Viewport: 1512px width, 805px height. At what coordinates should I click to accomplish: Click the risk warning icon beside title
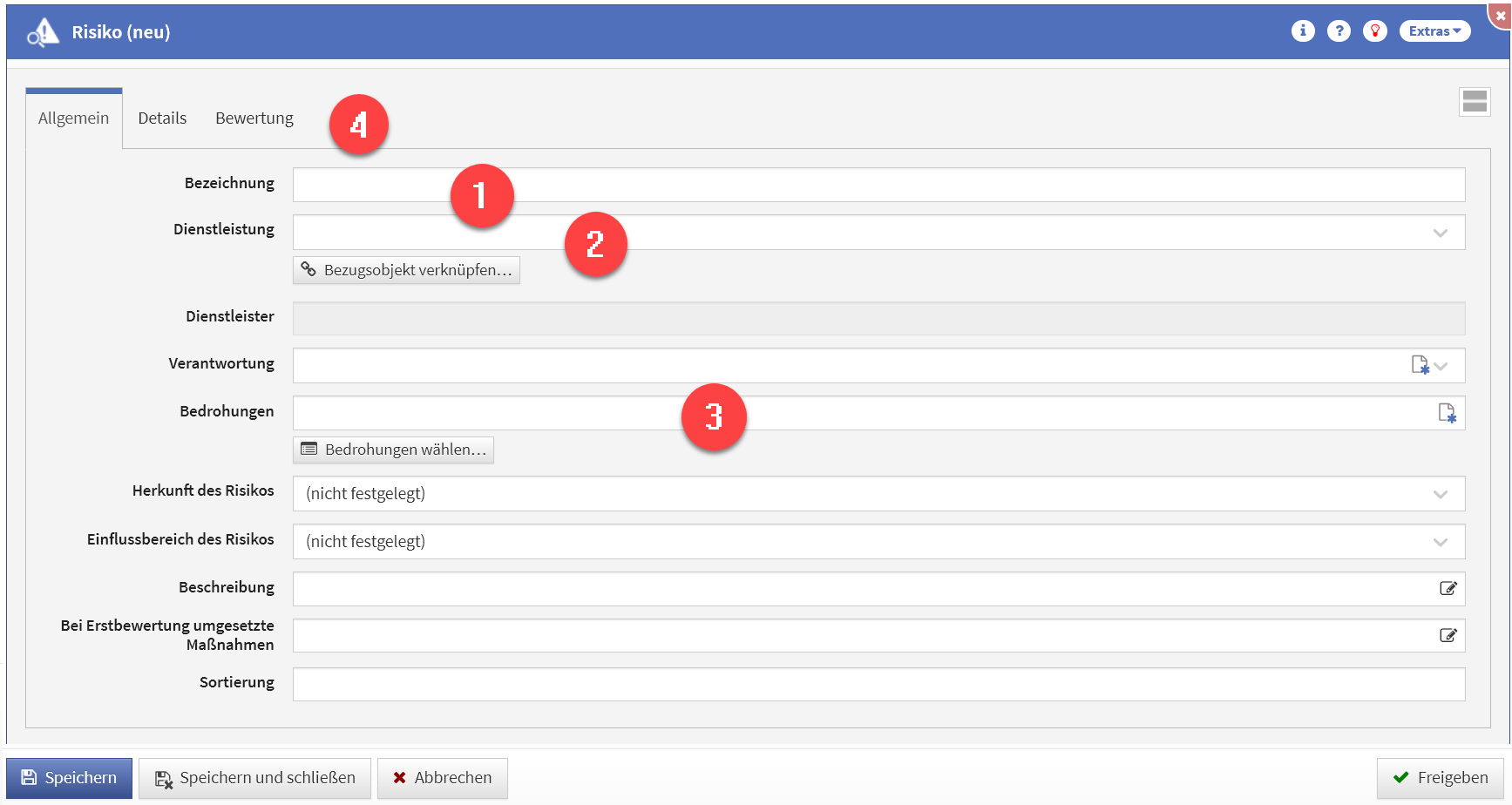coord(43,32)
